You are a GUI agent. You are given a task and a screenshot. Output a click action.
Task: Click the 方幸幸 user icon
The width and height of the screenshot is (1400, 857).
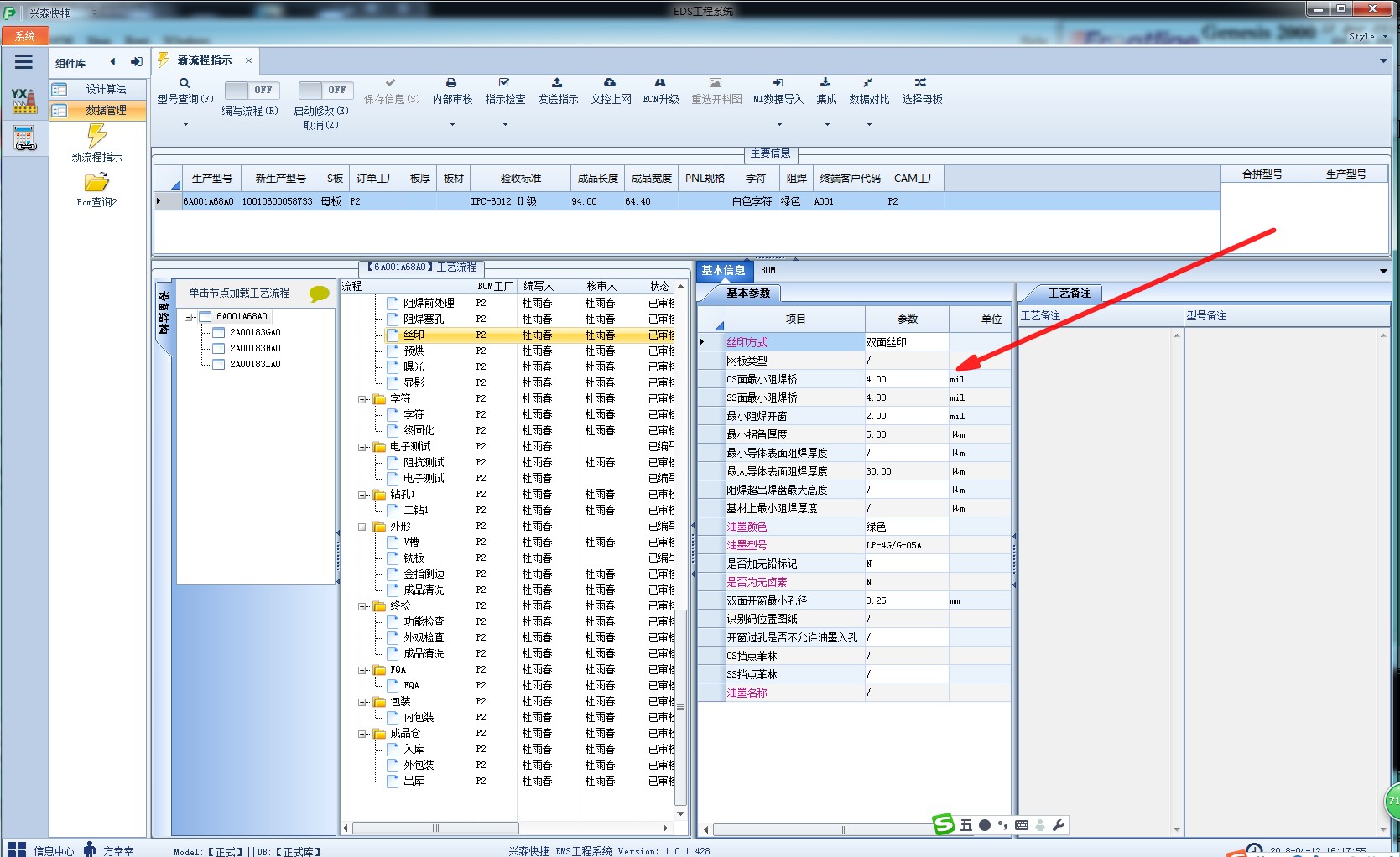point(90,849)
